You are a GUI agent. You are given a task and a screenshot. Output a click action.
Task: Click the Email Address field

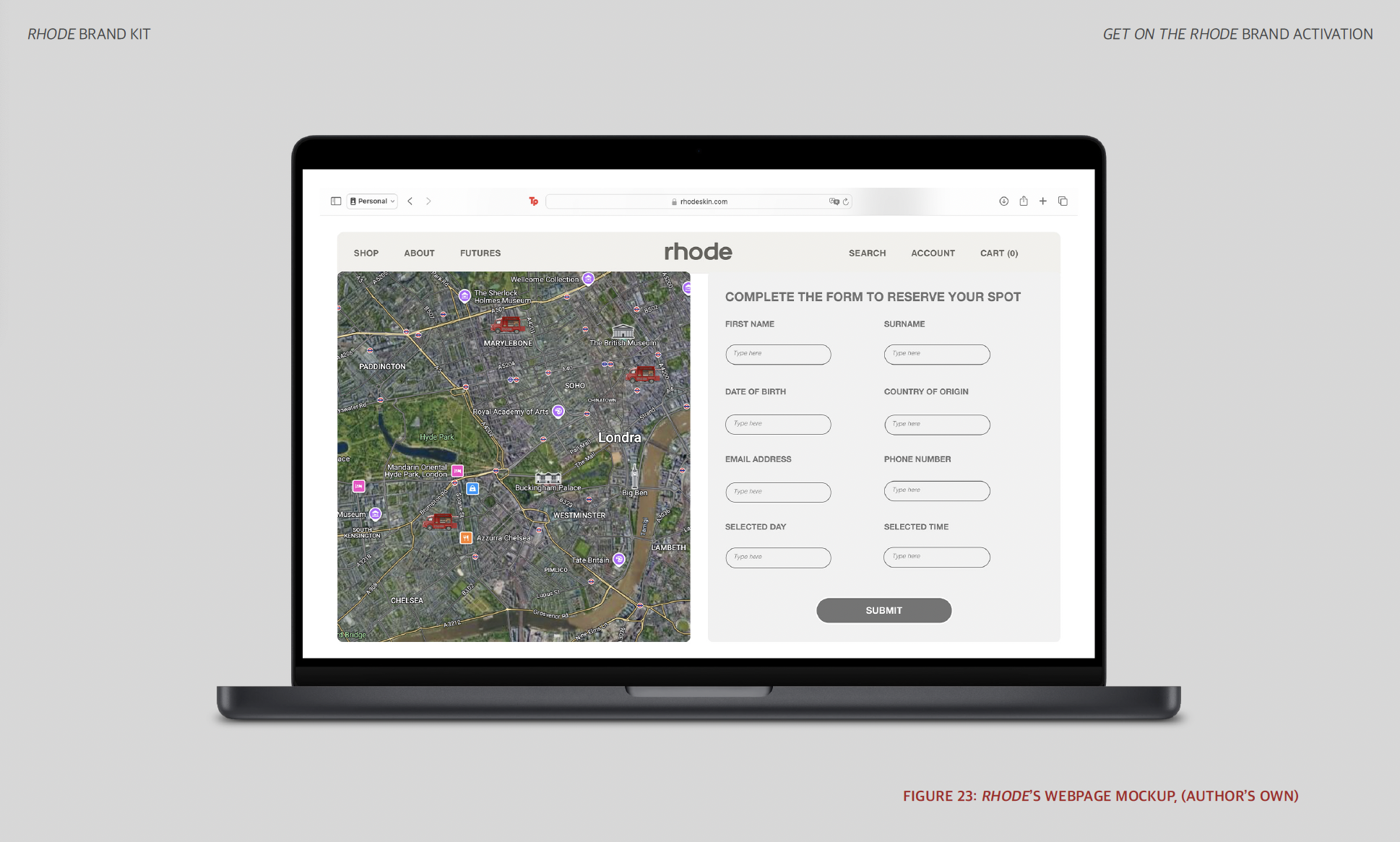coord(778,492)
